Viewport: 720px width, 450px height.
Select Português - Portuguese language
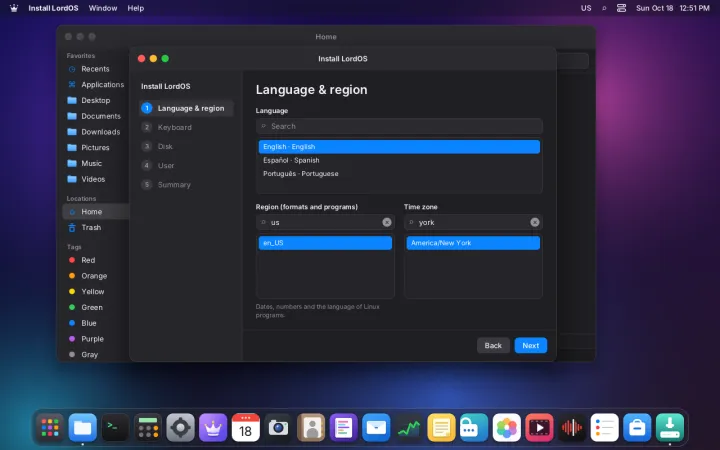(x=399, y=174)
